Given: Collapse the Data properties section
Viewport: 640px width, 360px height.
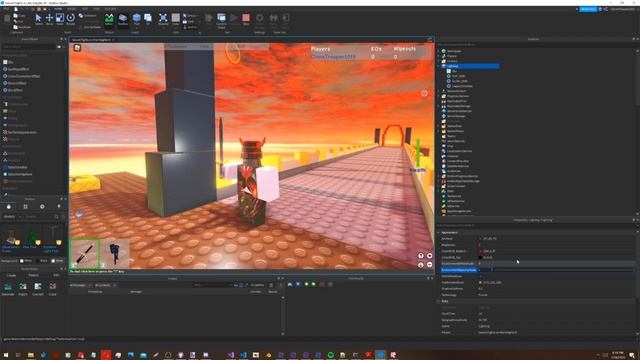Looking at the screenshot, I should (x=439, y=301).
